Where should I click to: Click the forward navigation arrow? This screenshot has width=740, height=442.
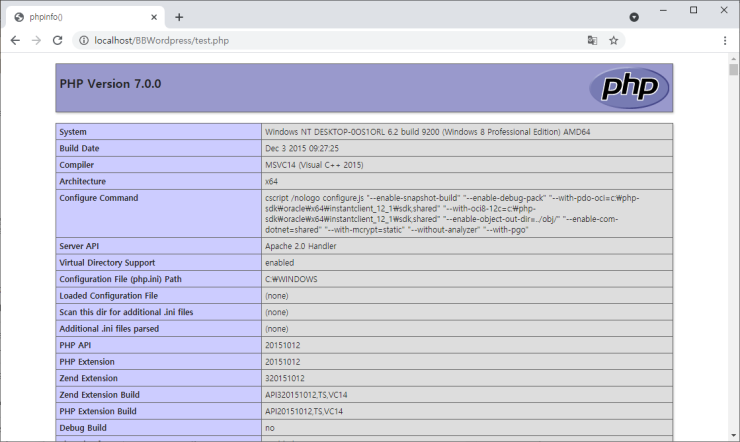37,41
